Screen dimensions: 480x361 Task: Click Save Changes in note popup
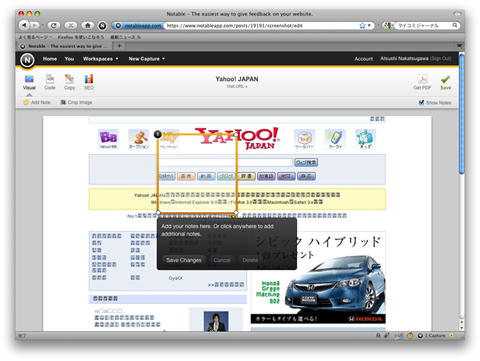(x=184, y=260)
